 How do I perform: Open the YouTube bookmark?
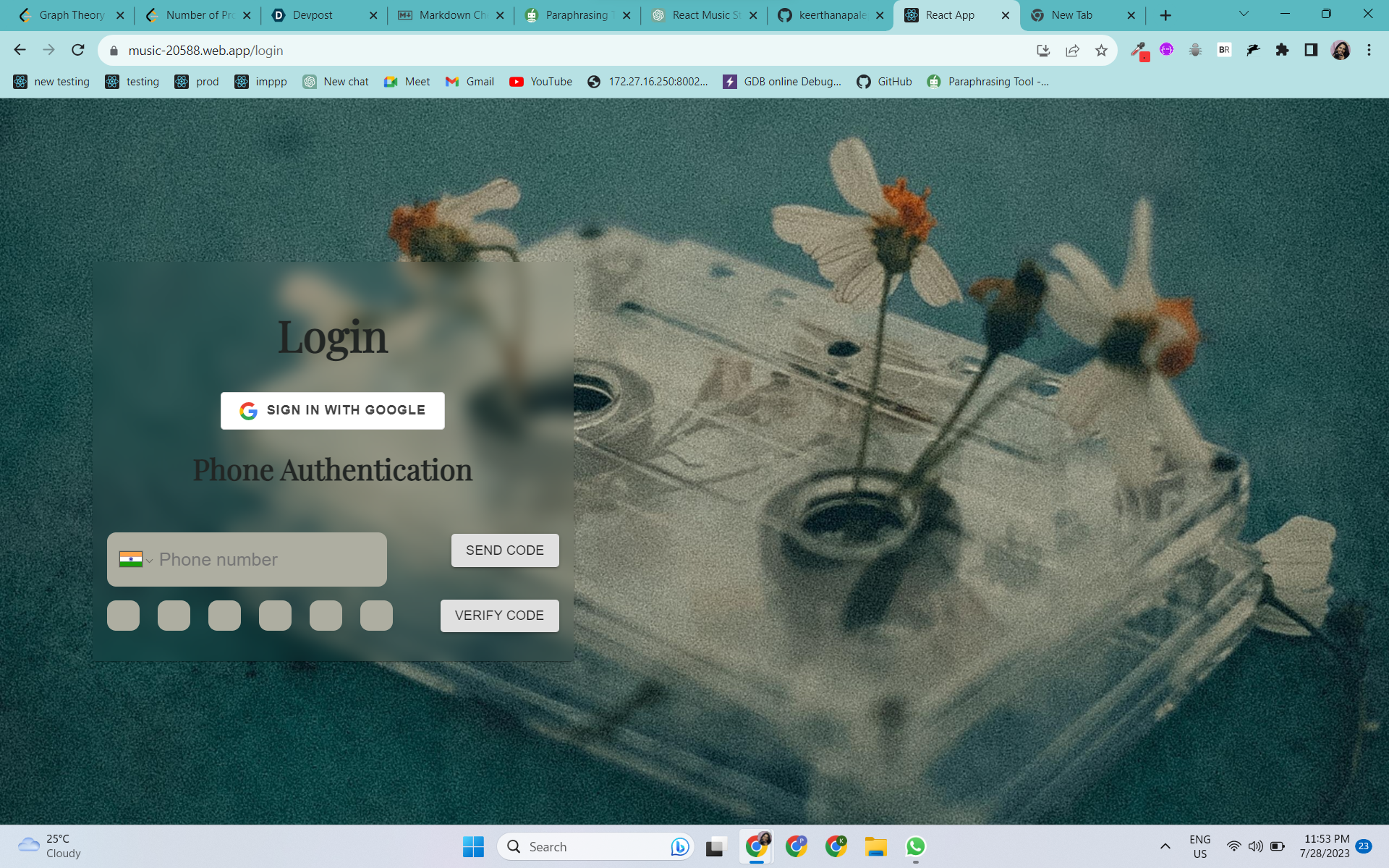[541, 82]
